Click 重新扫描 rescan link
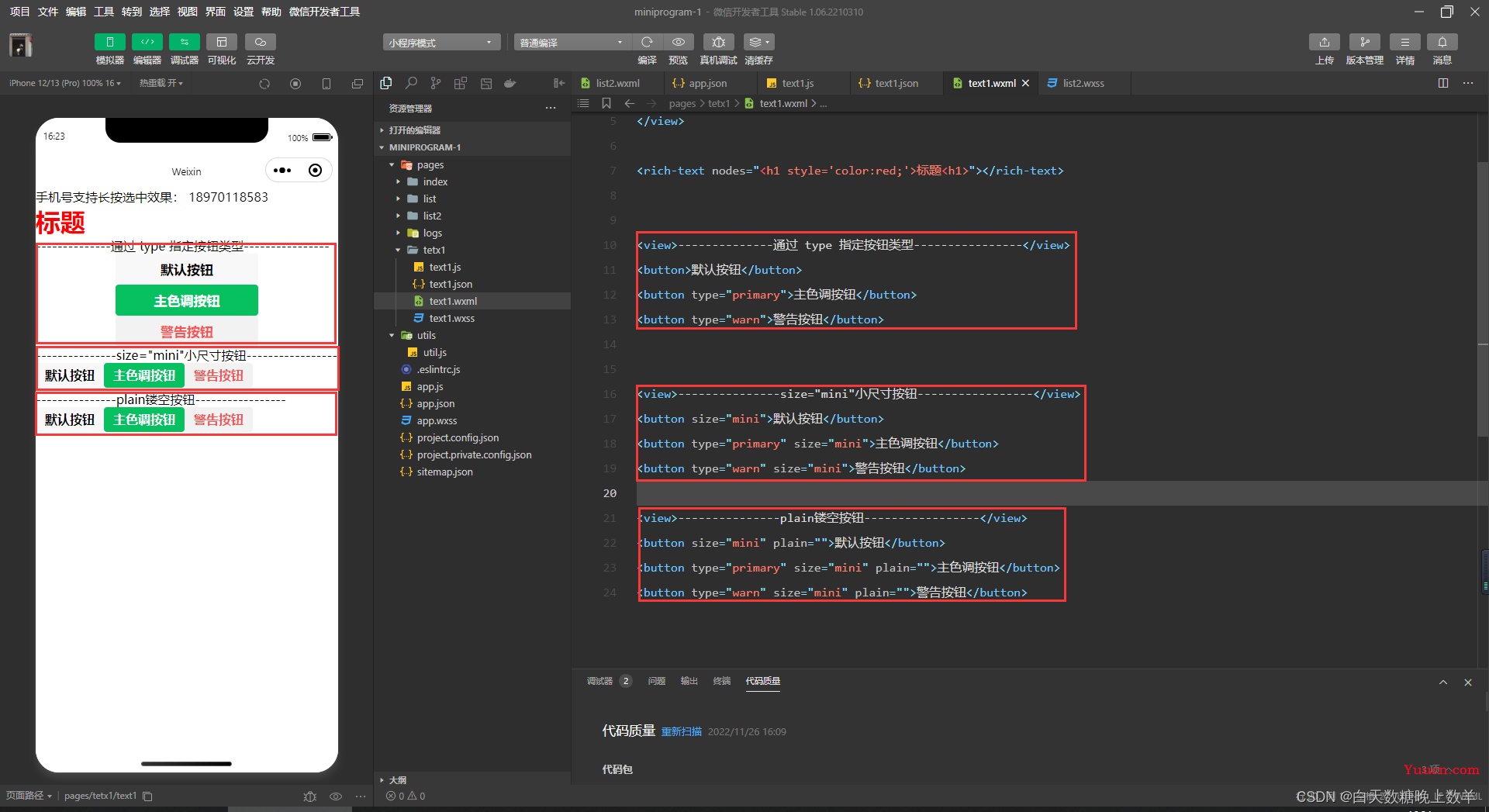Screen dimensions: 1489x812 [x=681, y=731]
